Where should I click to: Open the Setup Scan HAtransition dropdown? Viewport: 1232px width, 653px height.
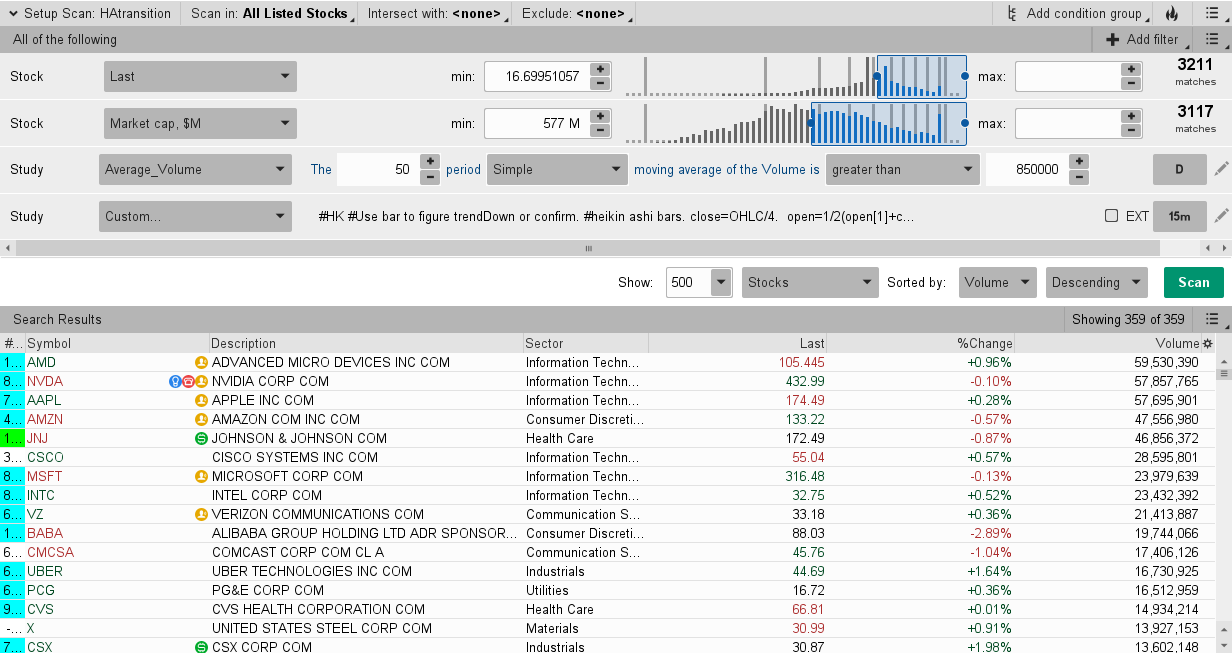pyautogui.click(x=89, y=13)
